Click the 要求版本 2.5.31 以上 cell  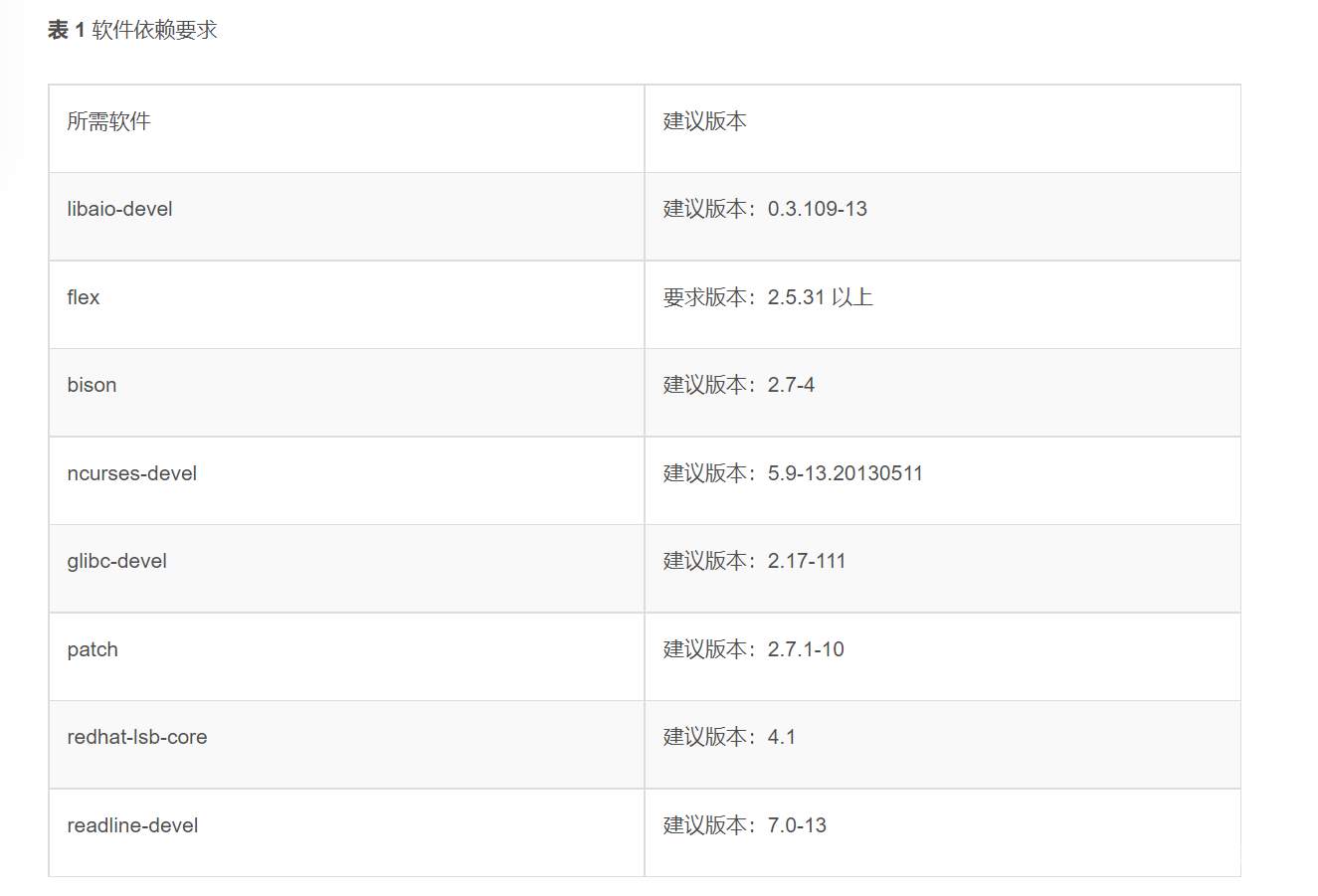pos(768,297)
